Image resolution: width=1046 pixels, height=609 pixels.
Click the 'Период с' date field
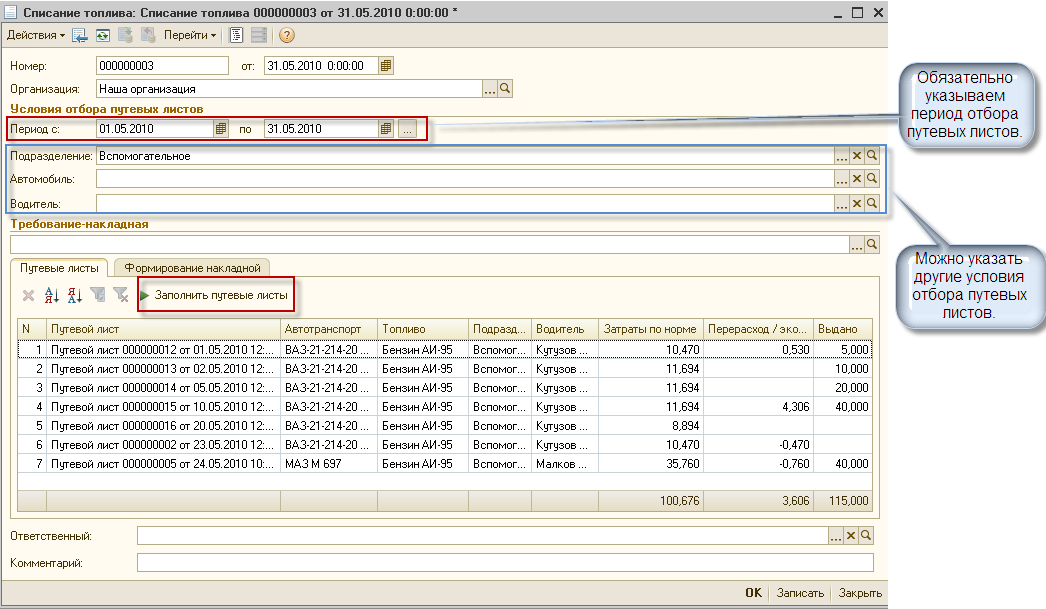tap(155, 129)
